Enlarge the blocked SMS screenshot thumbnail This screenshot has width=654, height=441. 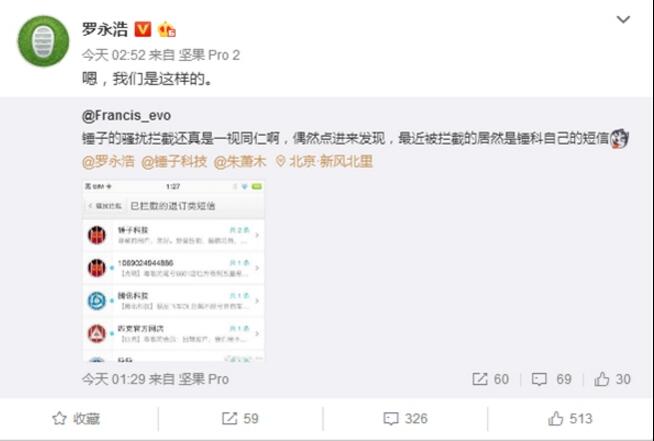[x=174, y=271]
